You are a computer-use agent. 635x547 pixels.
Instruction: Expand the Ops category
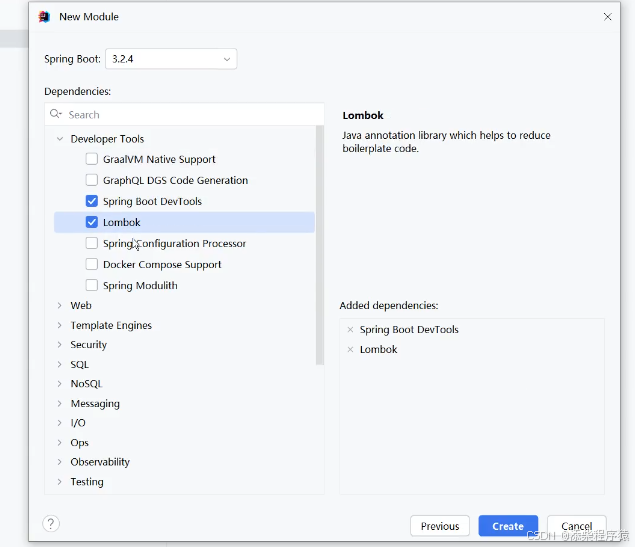pyautogui.click(x=60, y=443)
